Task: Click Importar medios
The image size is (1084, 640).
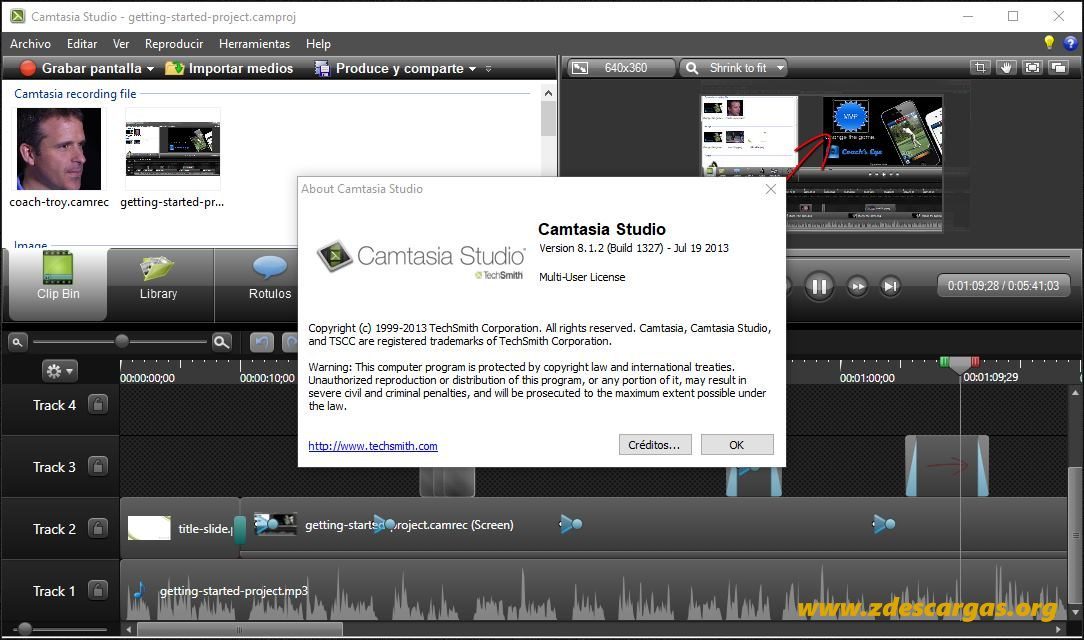Action: [229, 68]
